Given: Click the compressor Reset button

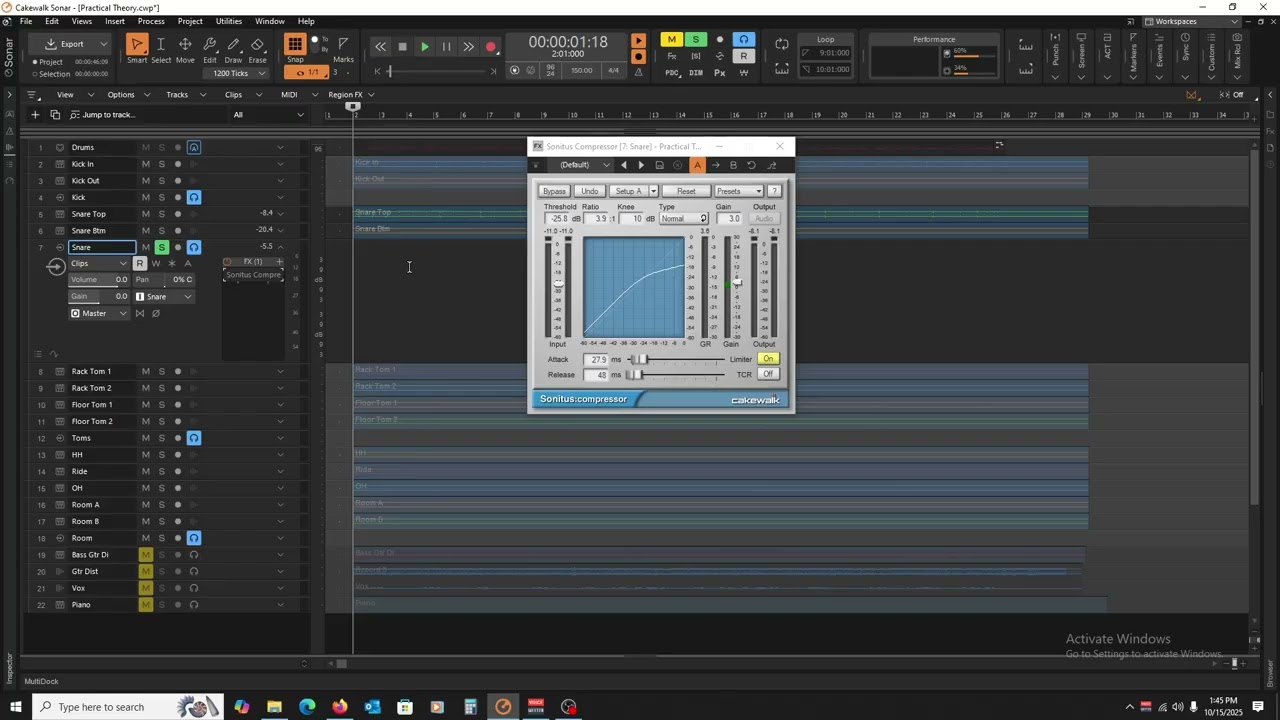Looking at the screenshot, I should pyautogui.click(x=686, y=191).
